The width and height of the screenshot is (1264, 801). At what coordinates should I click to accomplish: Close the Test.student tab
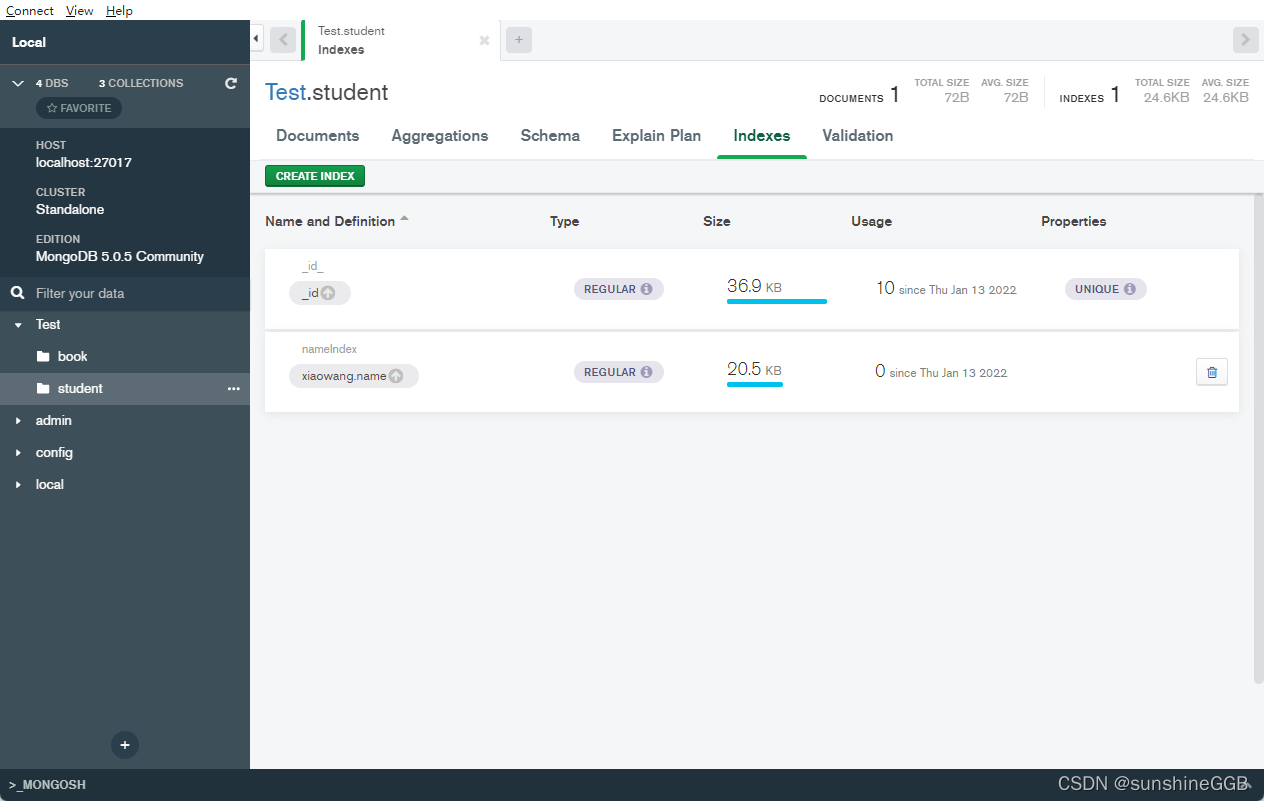(x=484, y=40)
